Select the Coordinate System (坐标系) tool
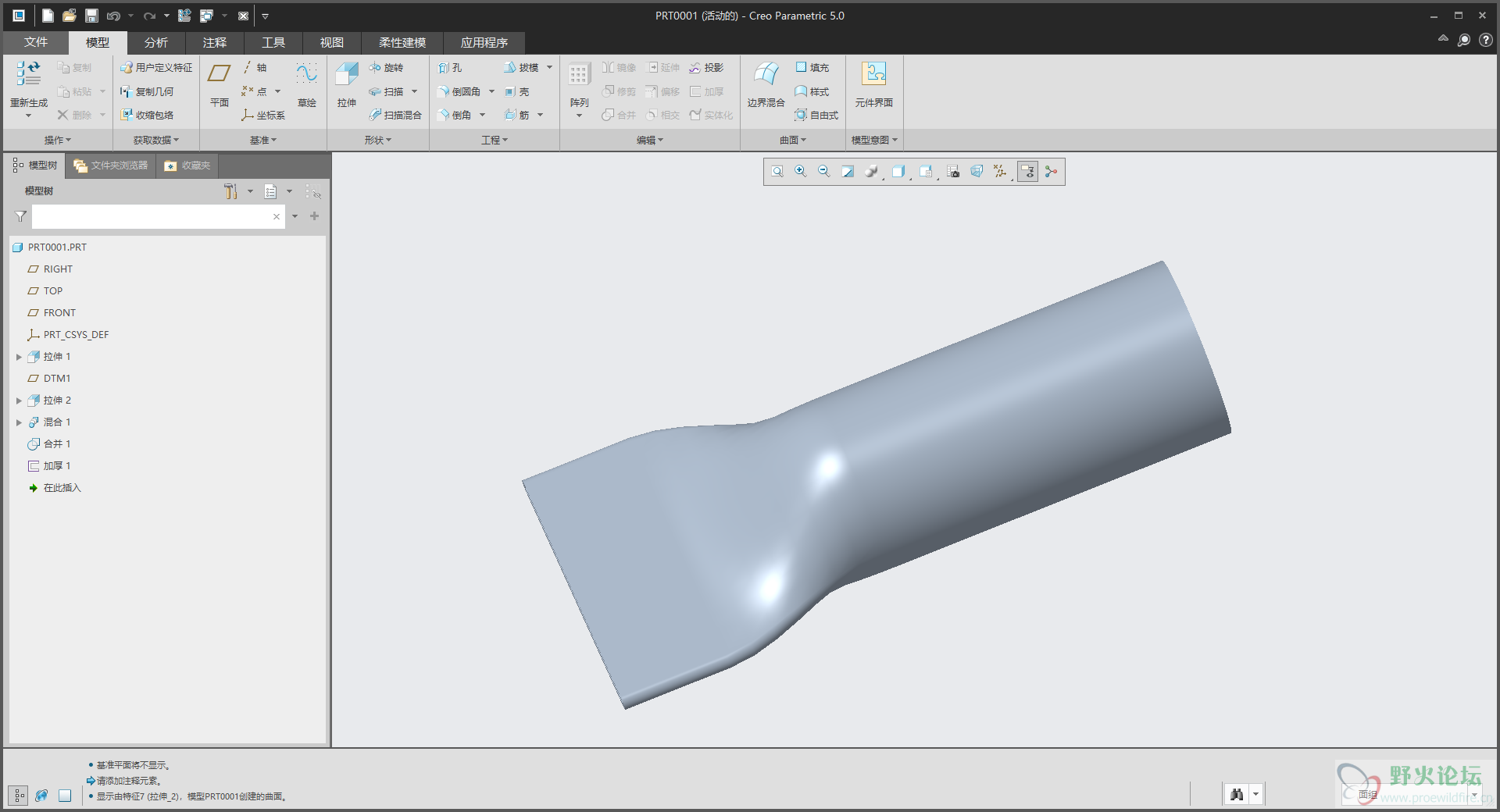Viewport: 1500px width, 812px height. tap(263, 115)
